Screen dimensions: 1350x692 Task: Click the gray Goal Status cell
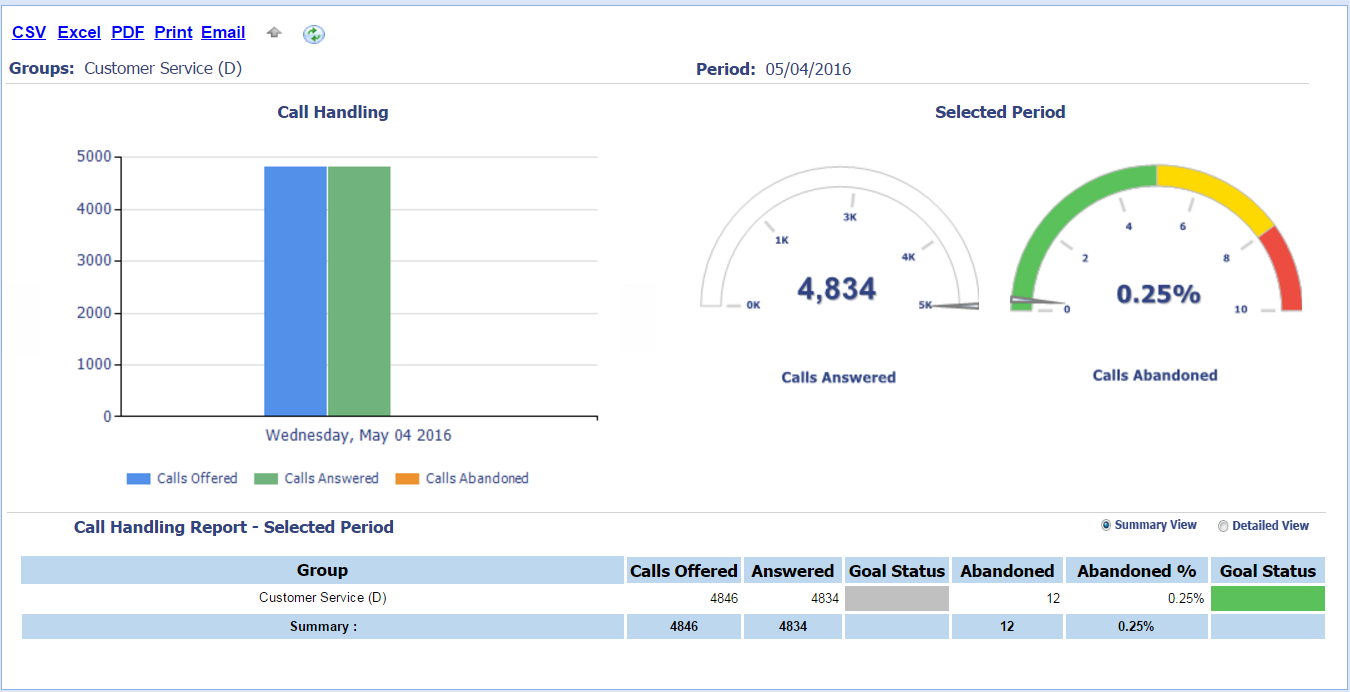896,598
